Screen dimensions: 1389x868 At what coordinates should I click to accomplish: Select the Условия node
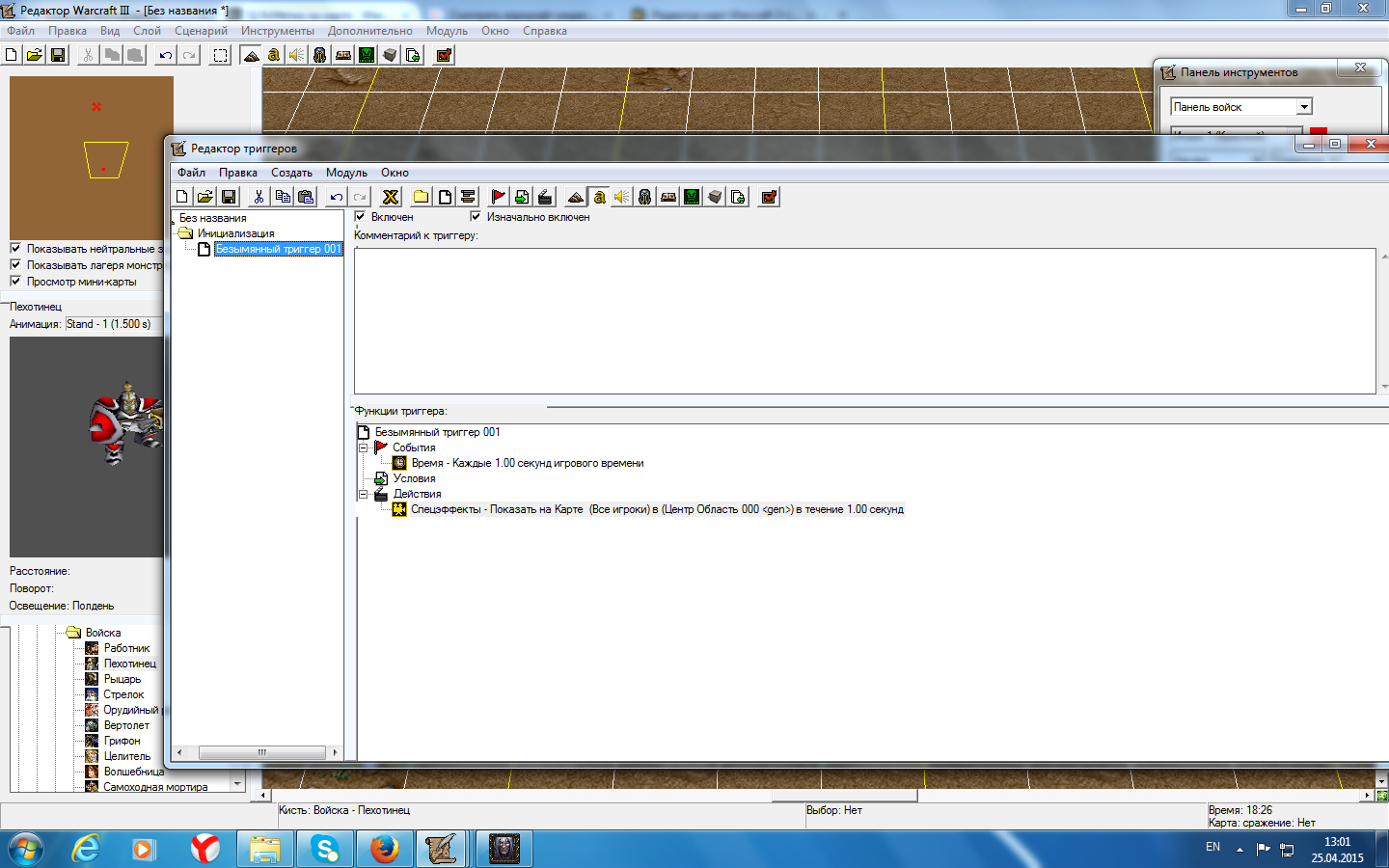click(x=414, y=478)
